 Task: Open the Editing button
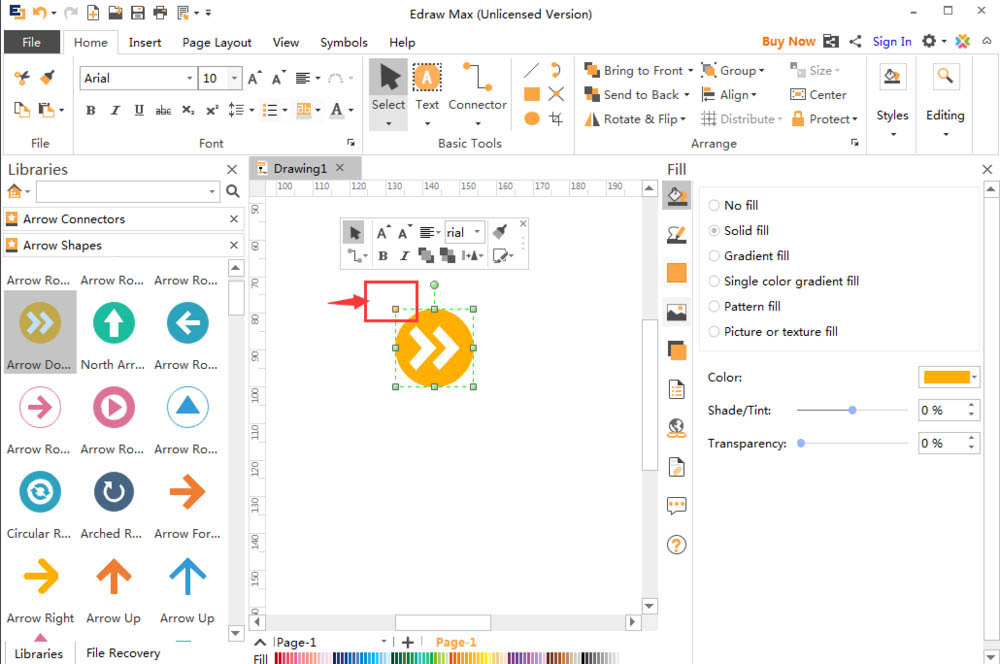click(945, 101)
